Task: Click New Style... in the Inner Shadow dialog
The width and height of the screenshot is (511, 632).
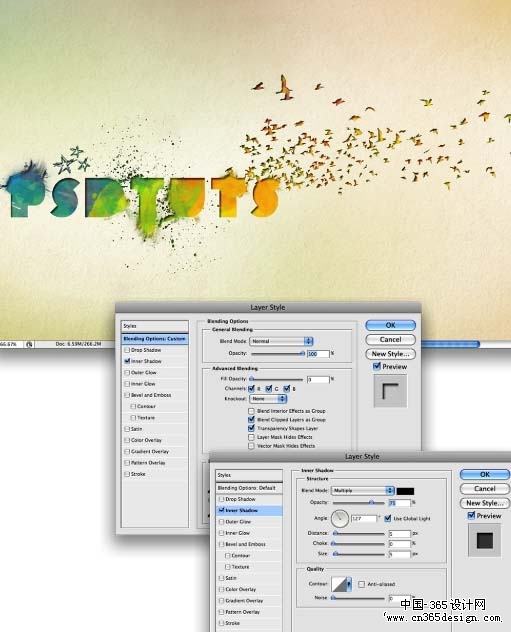Action: click(484, 503)
